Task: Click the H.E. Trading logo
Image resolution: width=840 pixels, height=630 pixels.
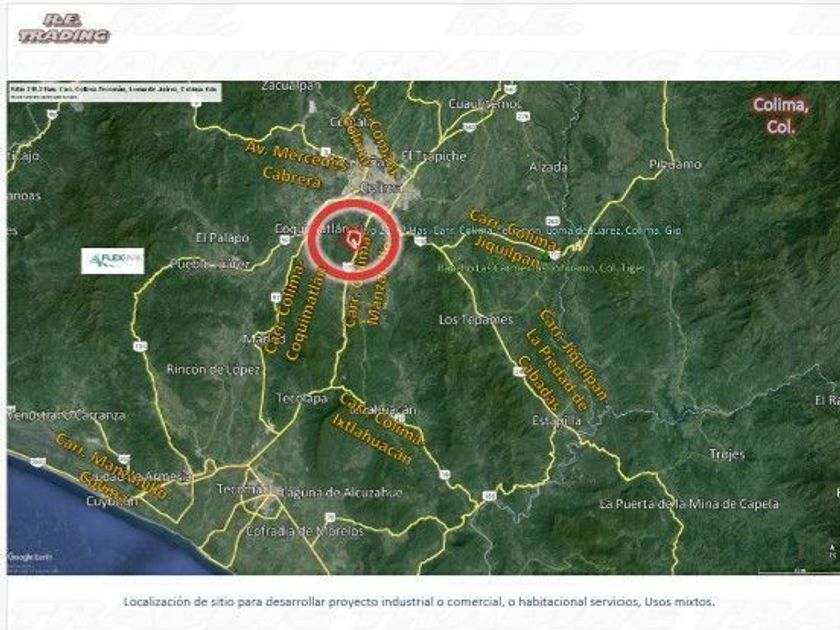Action: point(64,29)
